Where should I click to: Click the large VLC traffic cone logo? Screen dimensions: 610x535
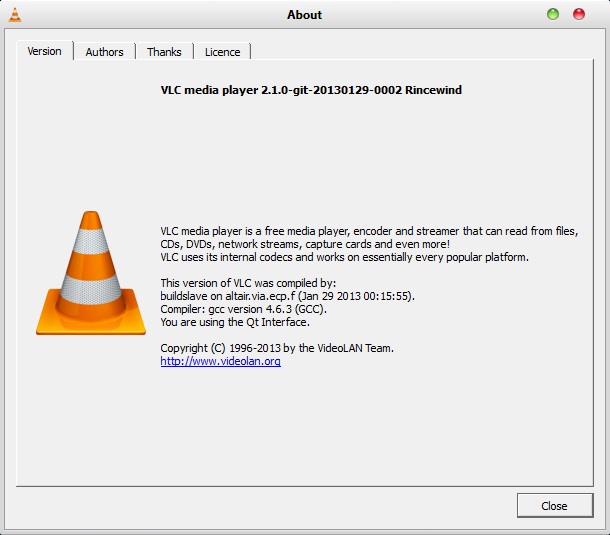91,273
